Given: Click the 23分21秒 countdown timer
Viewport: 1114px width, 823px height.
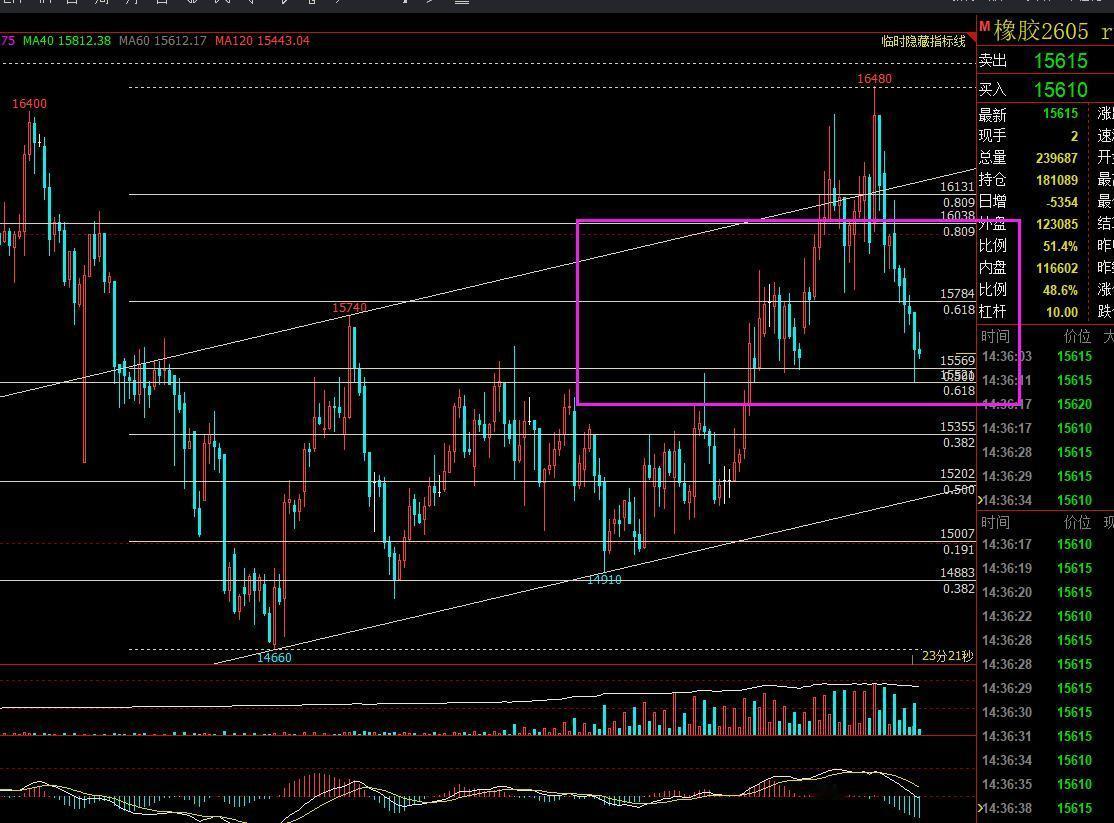Looking at the screenshot, I should tap(947, 656).
